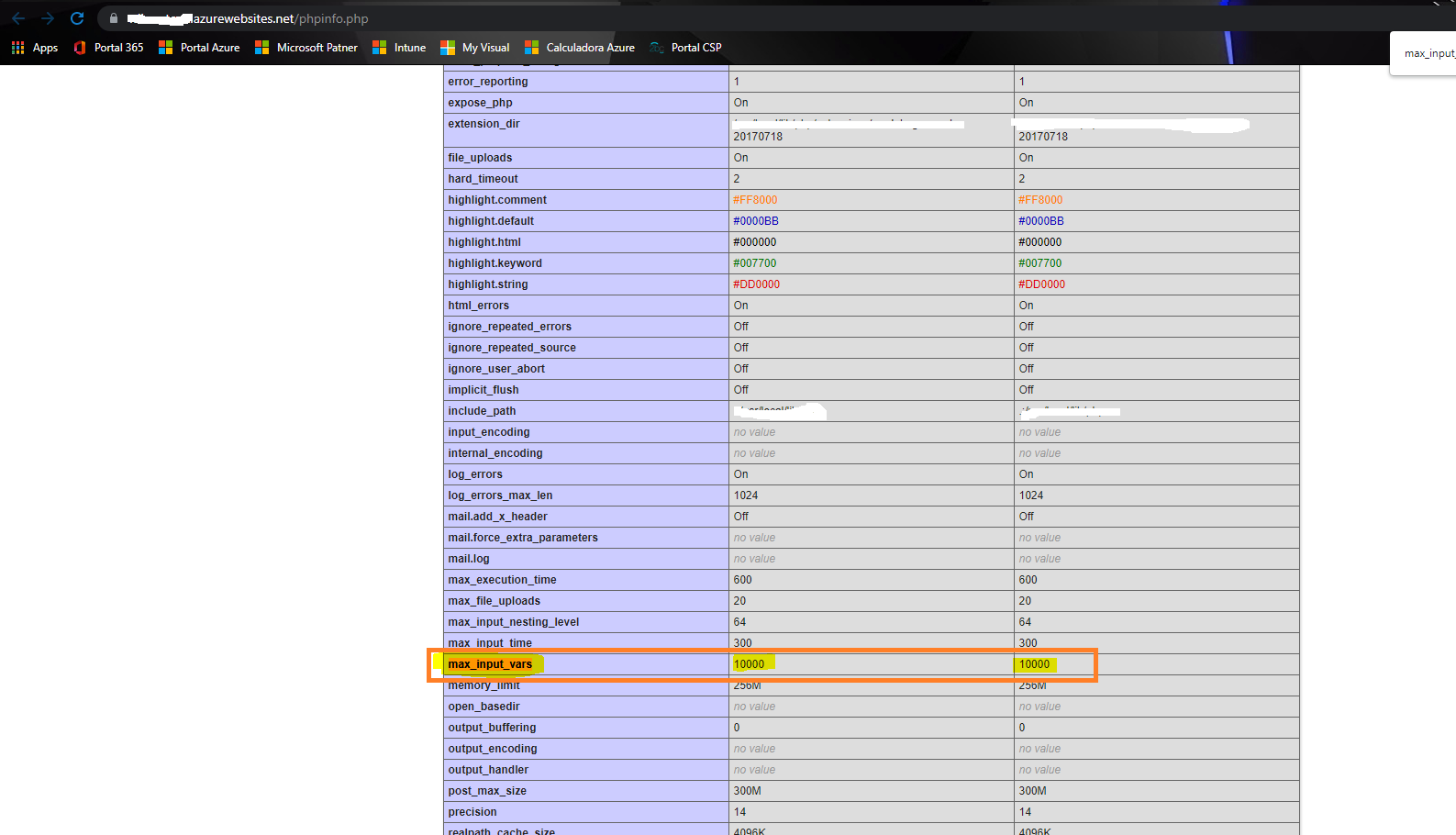Click the mail.add_x_header directive name
This screenshot has height=835, width=1456.
click(x=497, y=517)
